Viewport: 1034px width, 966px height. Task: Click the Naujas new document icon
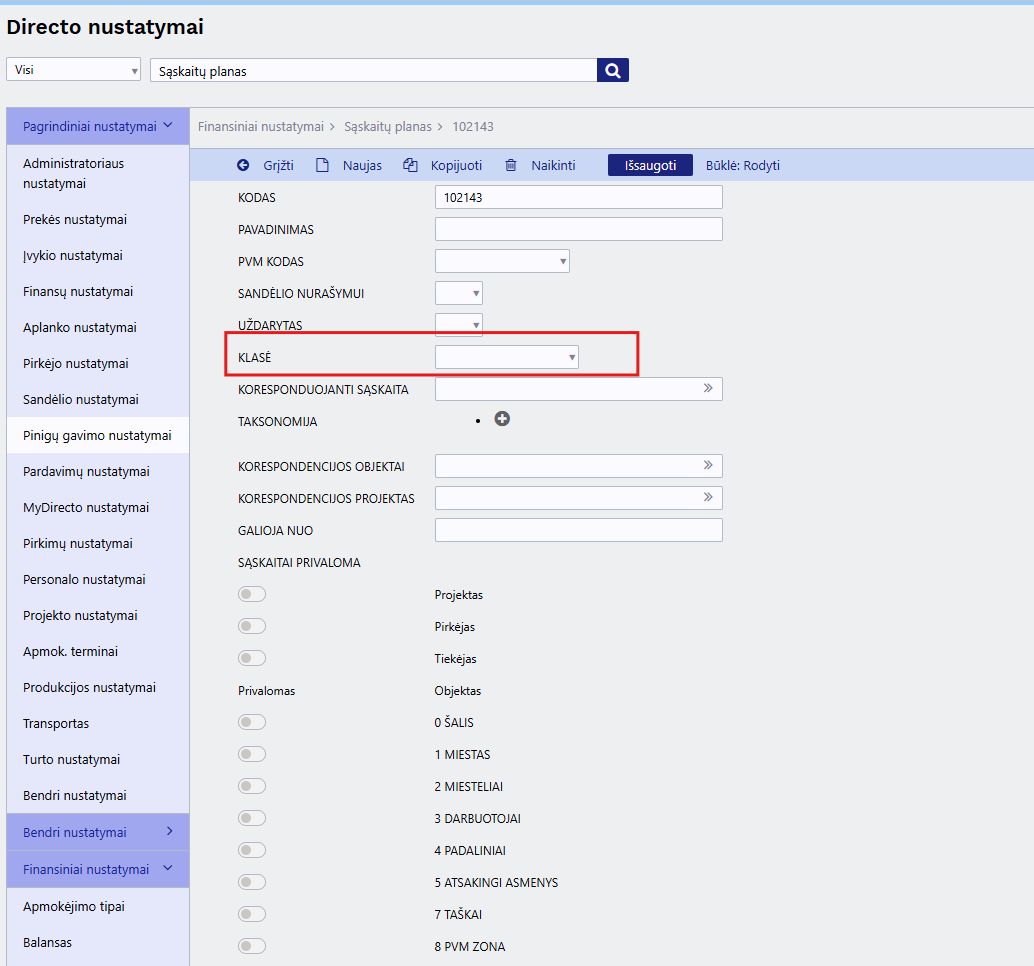(x=322, y=165)
